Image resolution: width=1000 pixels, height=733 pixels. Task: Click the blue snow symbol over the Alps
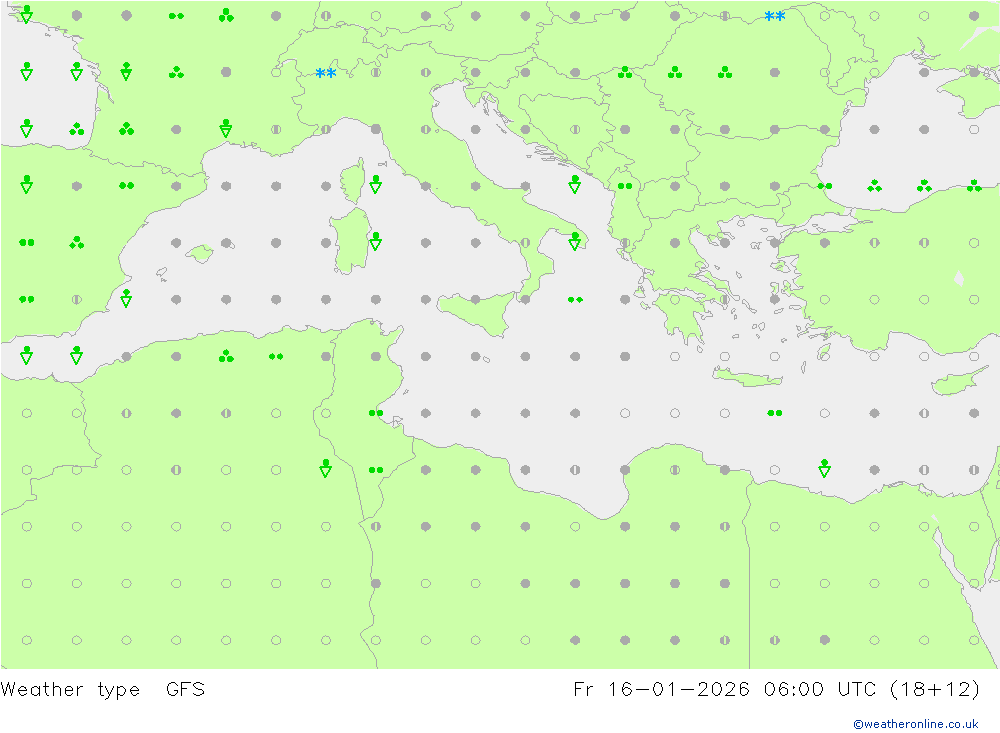click(326, 73)
